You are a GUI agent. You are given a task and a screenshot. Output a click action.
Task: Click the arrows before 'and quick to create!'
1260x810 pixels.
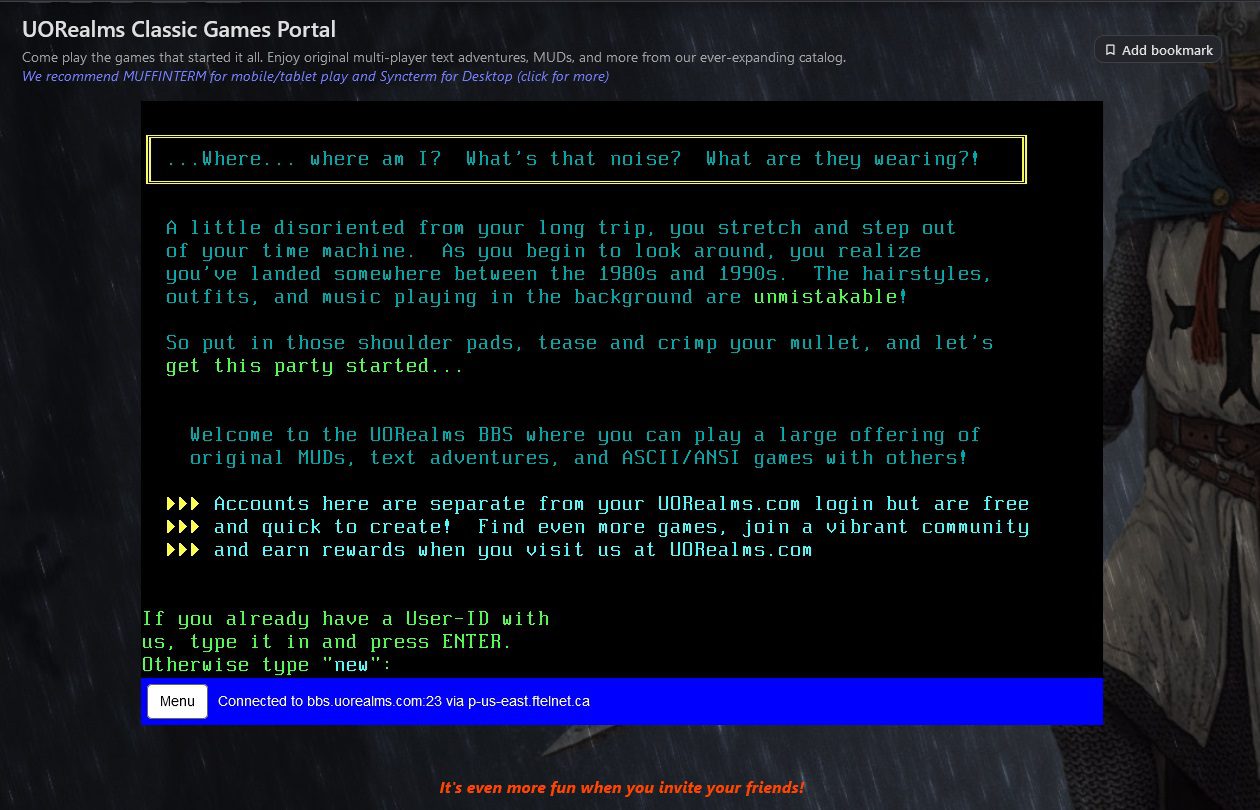point(183,527)
